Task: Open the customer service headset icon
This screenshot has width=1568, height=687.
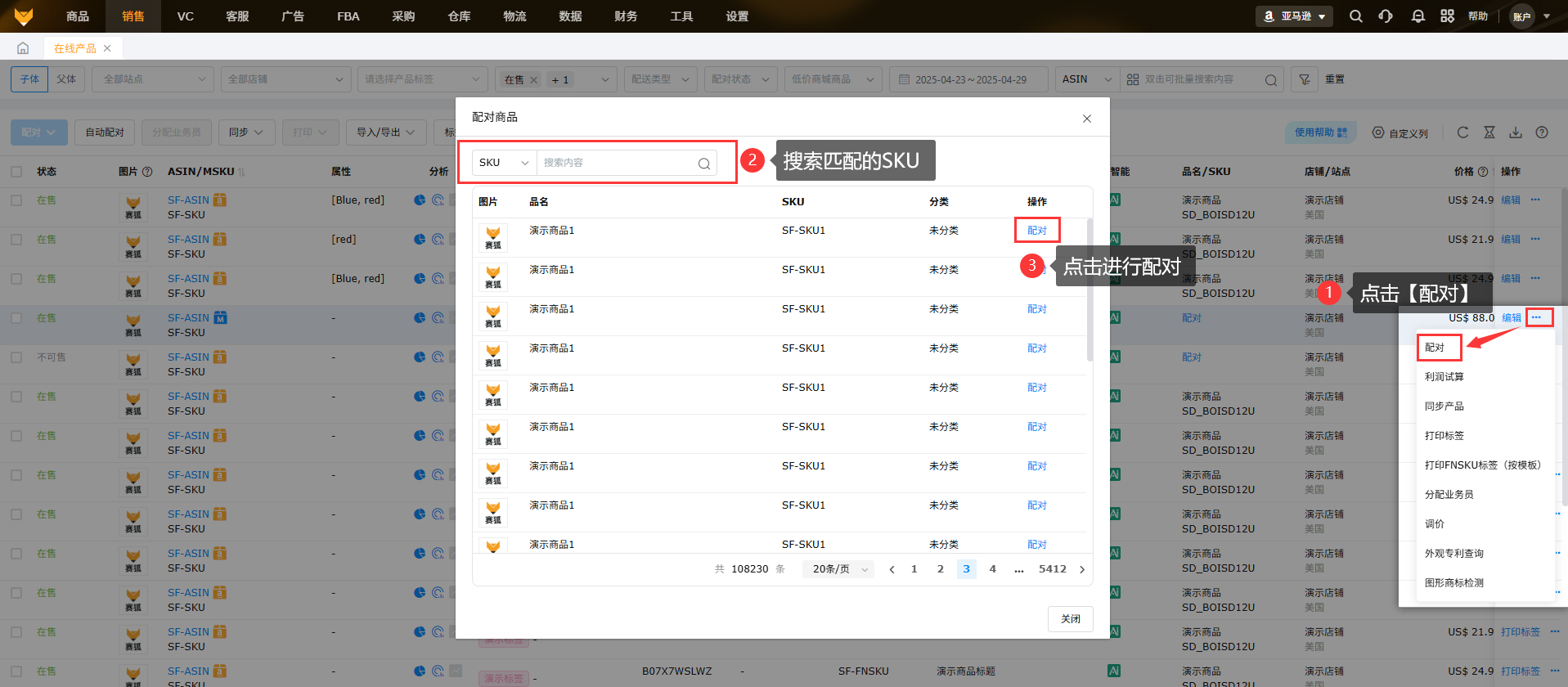Action: coord(1386,16)
